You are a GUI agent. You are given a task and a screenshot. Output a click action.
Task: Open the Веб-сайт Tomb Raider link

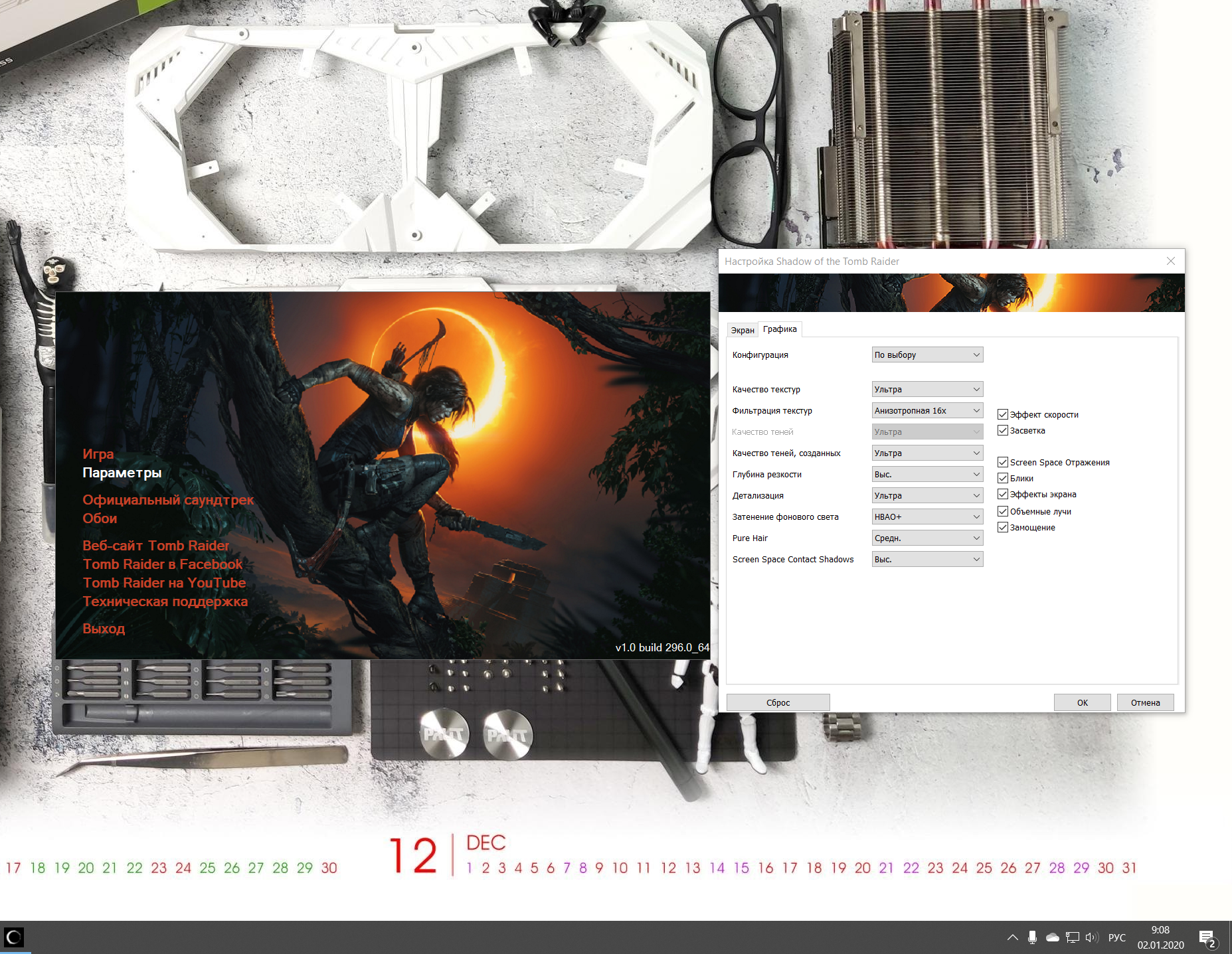[x=156, y=546]
